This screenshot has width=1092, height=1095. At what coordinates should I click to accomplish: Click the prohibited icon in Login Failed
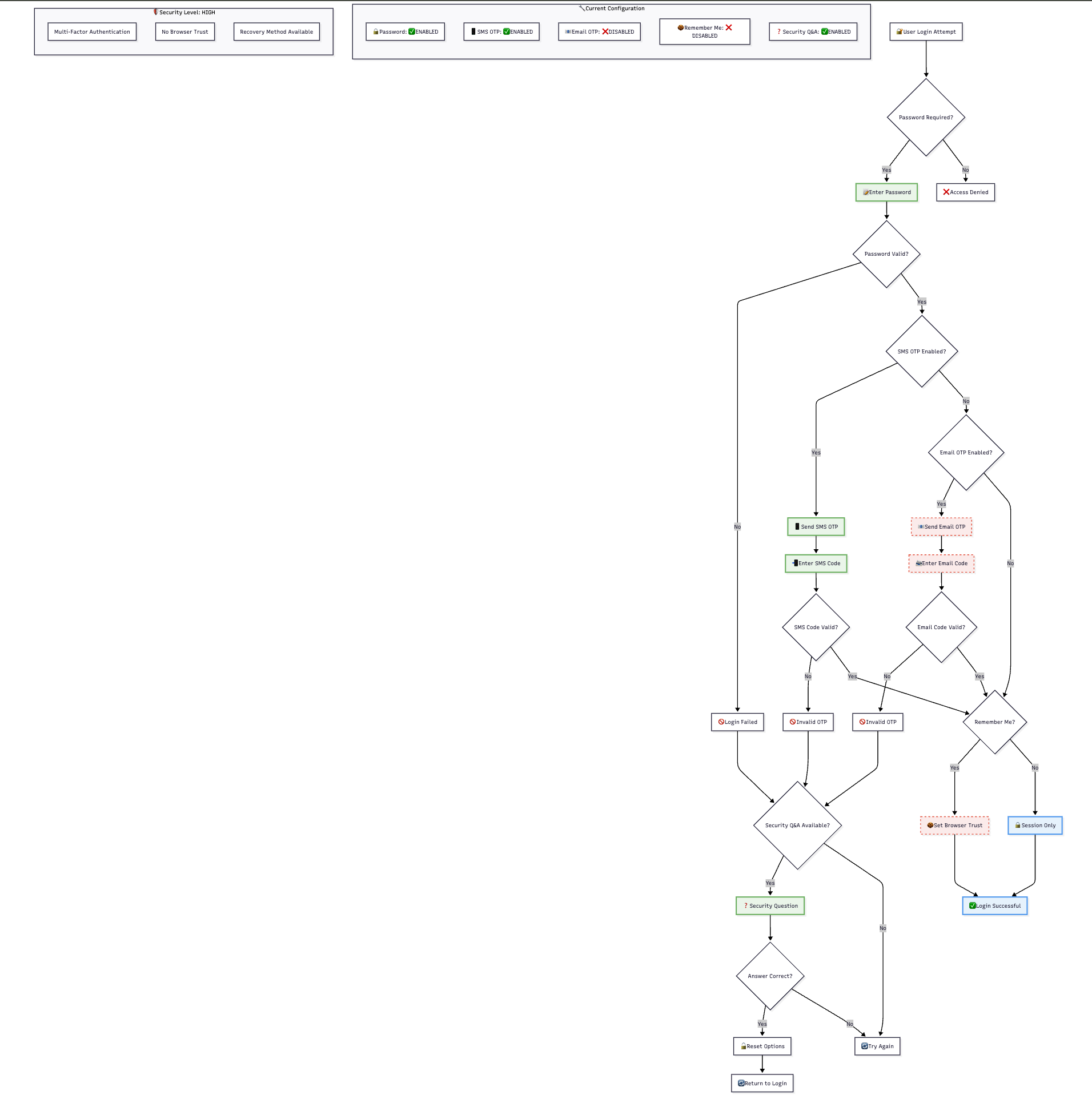pos(721,722)
